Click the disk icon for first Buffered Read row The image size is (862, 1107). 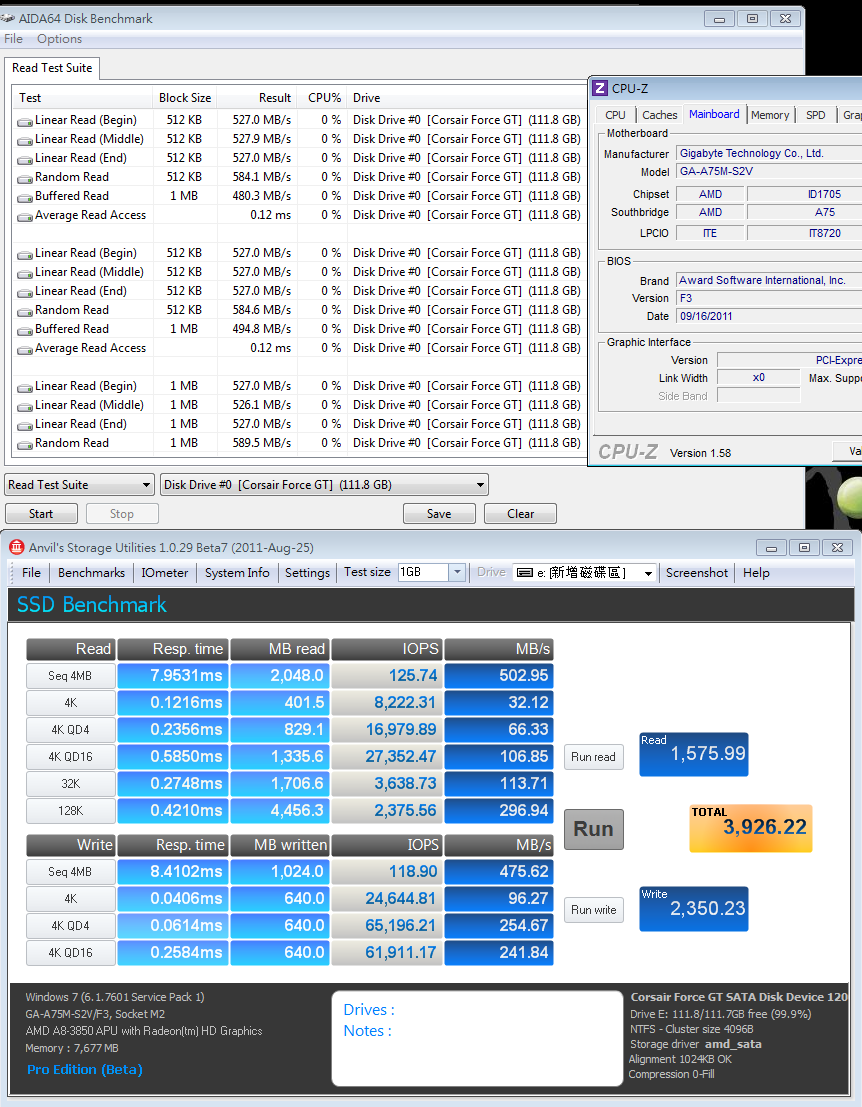(25, 197)
